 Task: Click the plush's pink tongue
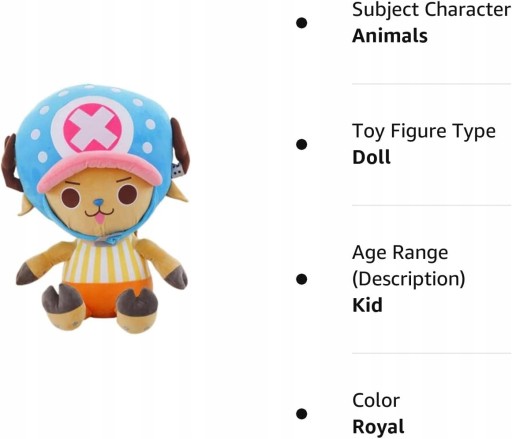pyautogui.click(x=100, y=220)
